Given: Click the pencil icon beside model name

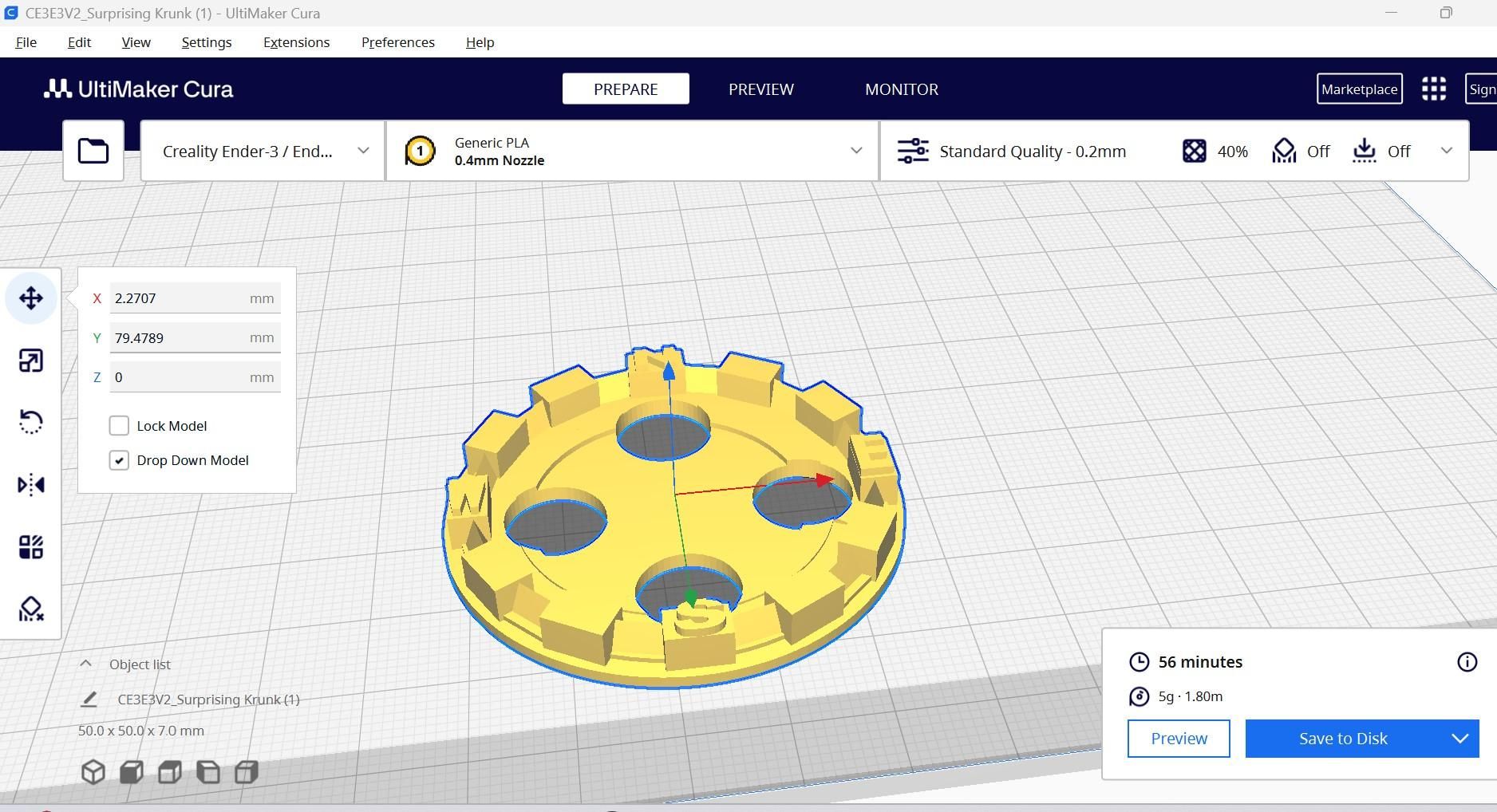Looking at the screenshot, I should coord(89,700).
